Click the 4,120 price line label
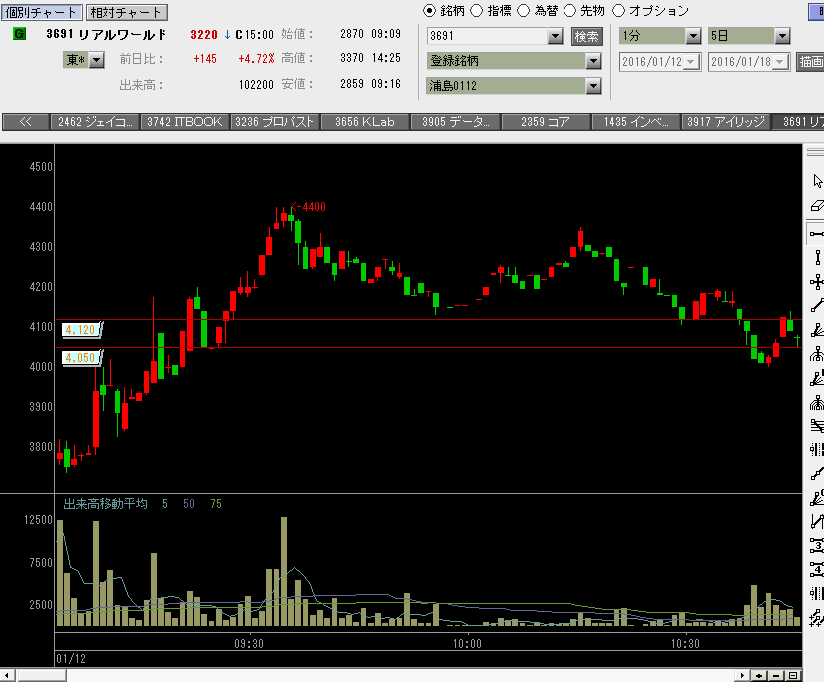824x682 pixels. click(x=81, y=329)
